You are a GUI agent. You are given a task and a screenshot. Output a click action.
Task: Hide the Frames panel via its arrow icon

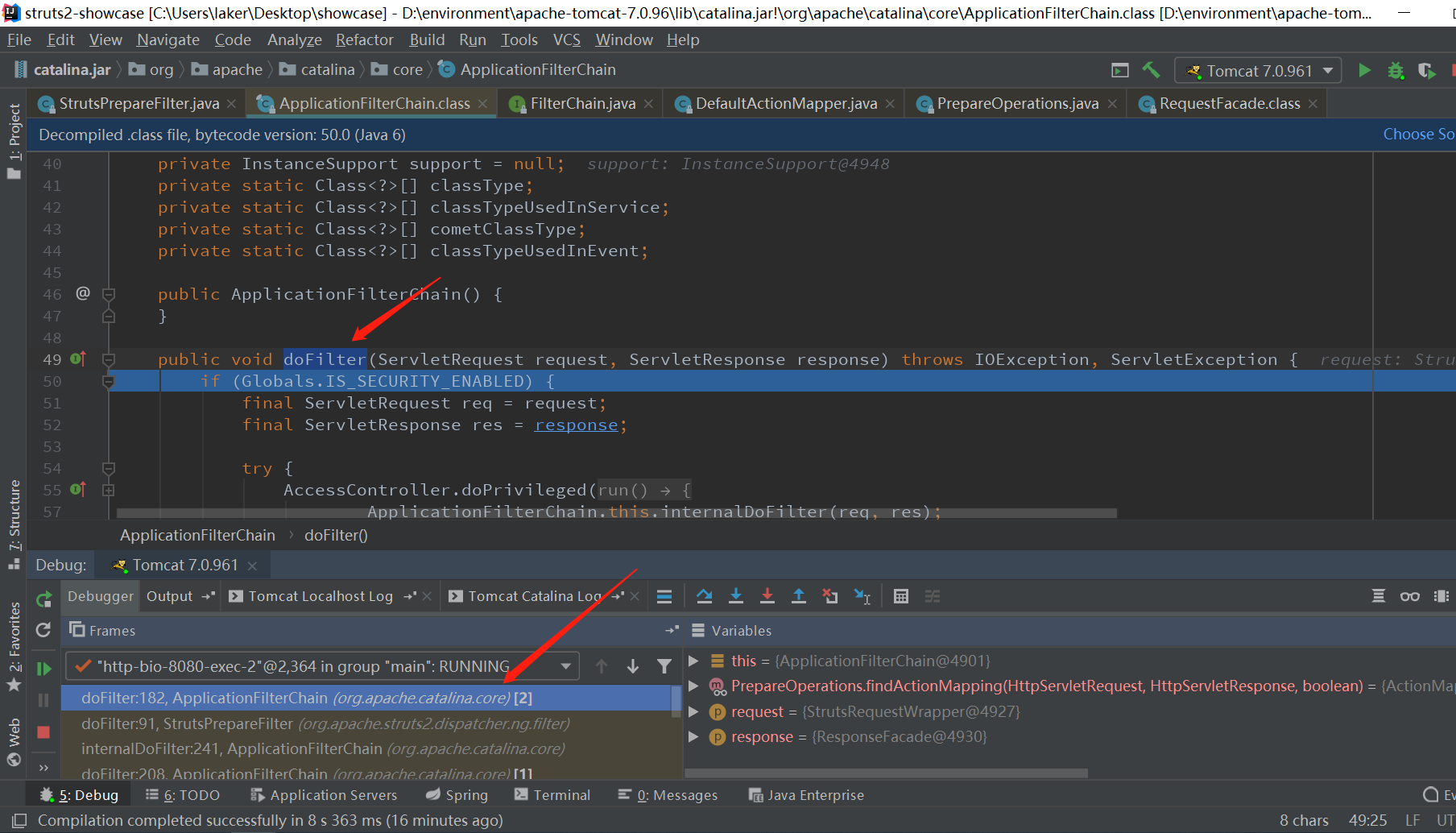click(x=672, y=630)
